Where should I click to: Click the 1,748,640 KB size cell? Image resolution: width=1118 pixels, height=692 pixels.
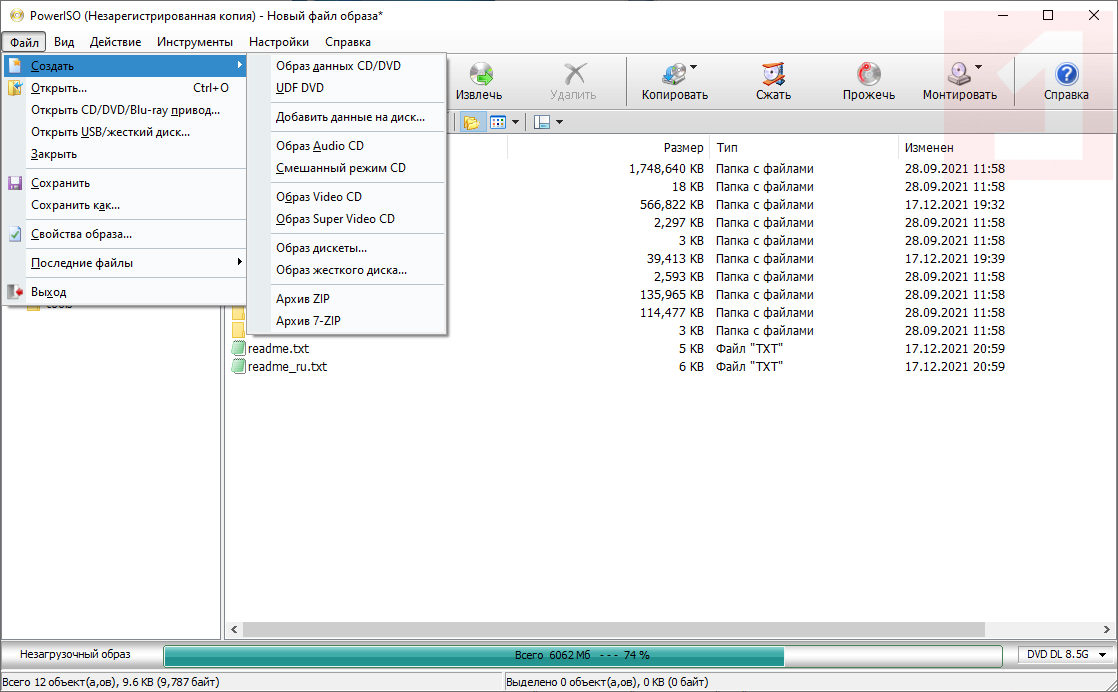coord(666,169)
